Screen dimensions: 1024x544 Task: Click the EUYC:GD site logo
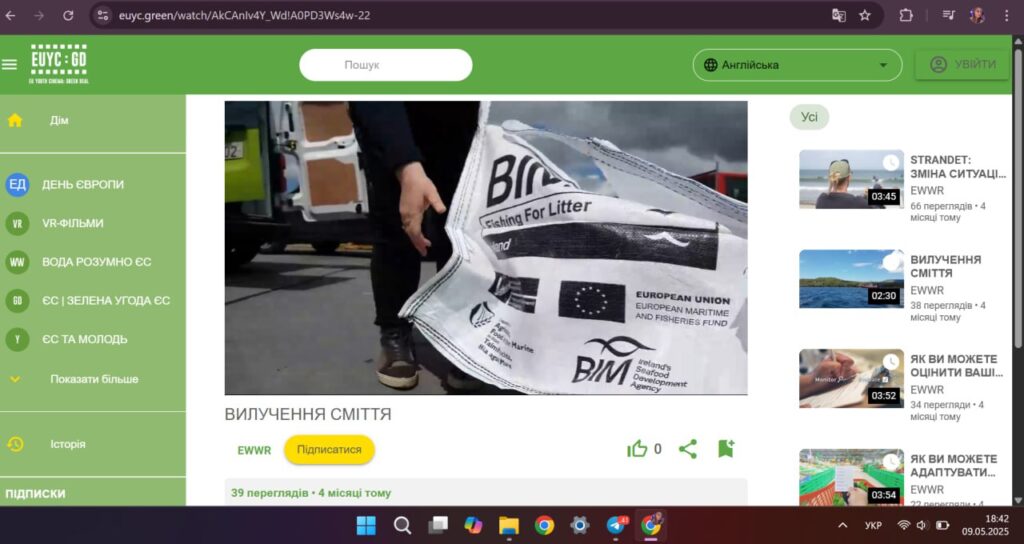(x=59, y=64)
